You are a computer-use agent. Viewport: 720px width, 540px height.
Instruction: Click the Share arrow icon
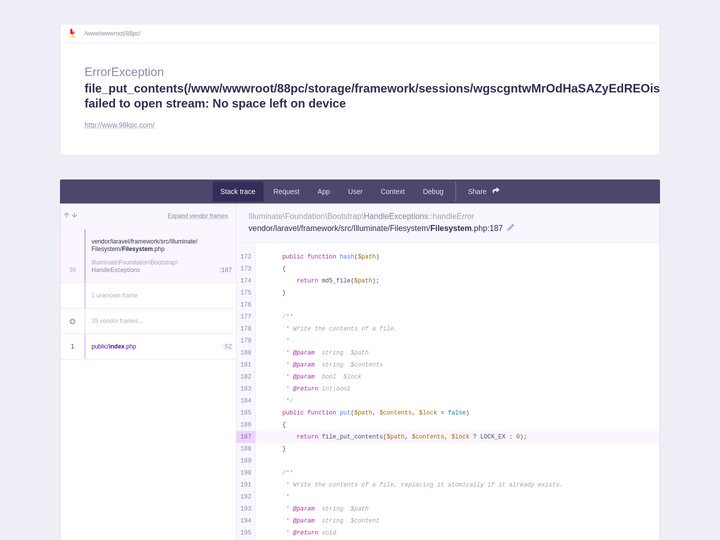[x=496, y=191]
